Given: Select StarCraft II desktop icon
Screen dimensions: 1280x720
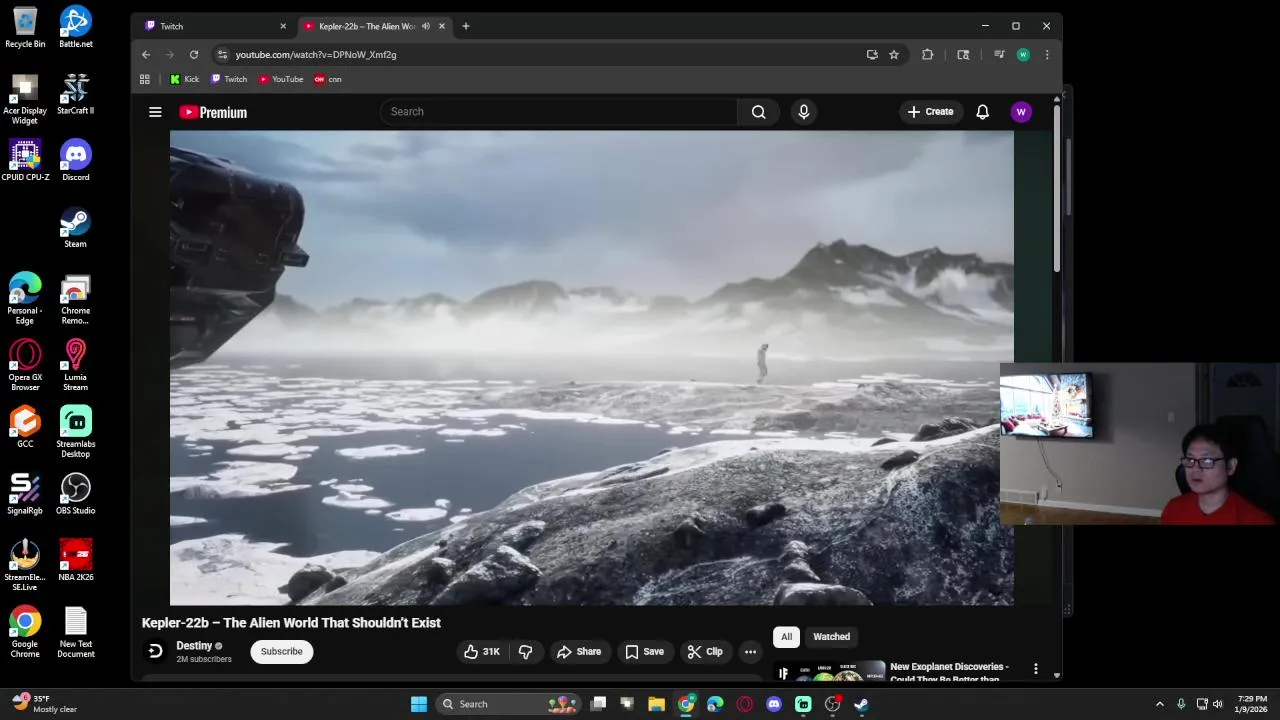Looking at the screenshot, I should 76,93.
